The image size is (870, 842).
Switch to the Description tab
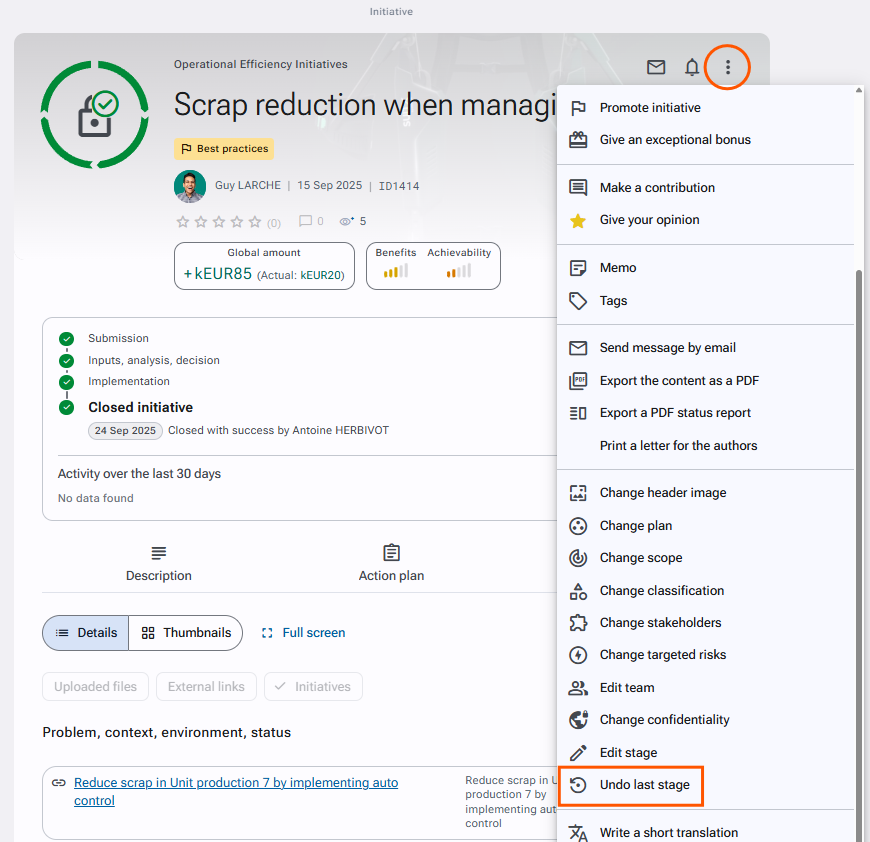pyautogui.click(x=159, y=564)
